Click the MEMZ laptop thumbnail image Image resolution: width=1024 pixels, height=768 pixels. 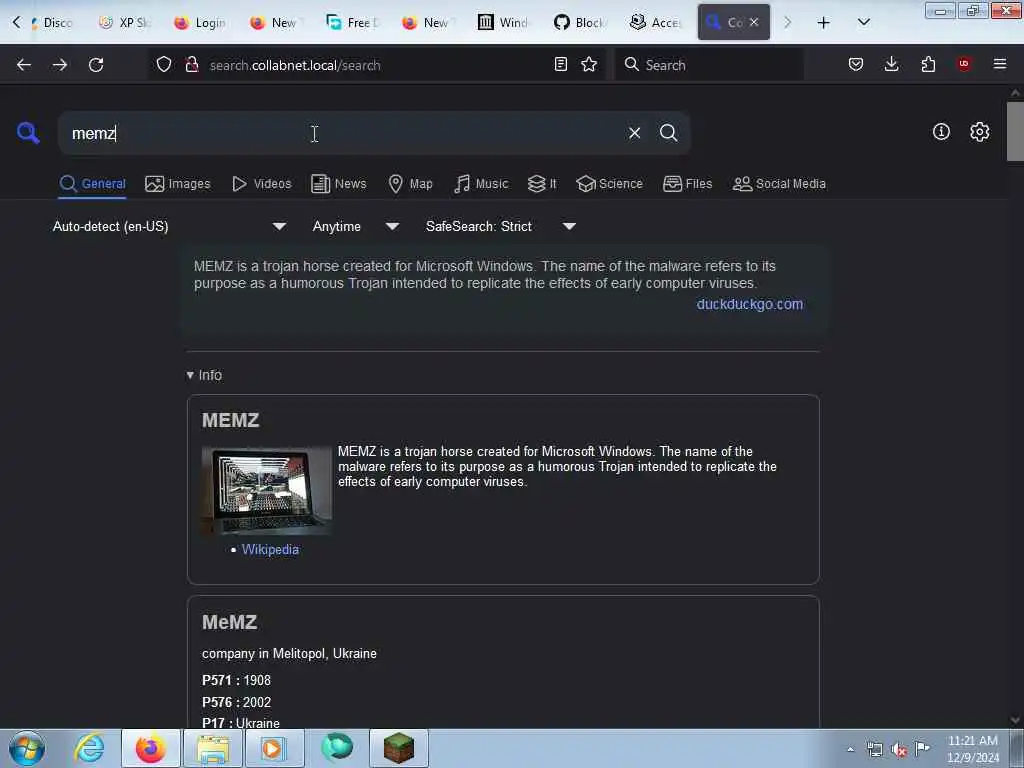[266, 491]
